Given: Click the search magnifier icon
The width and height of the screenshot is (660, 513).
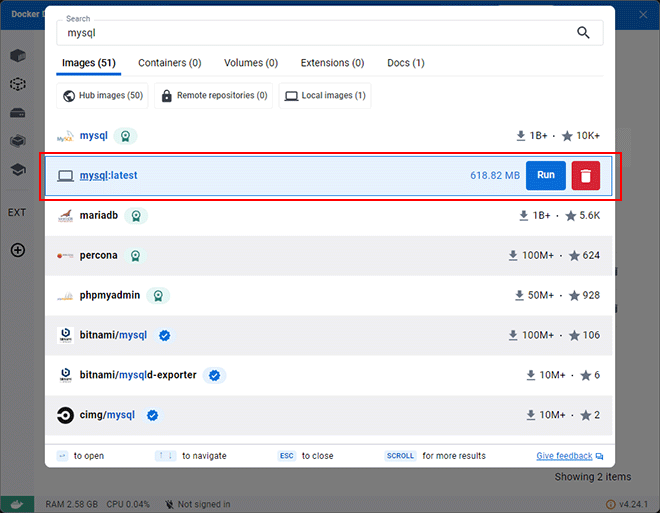Looking at the screenshot, I should 583,32.
